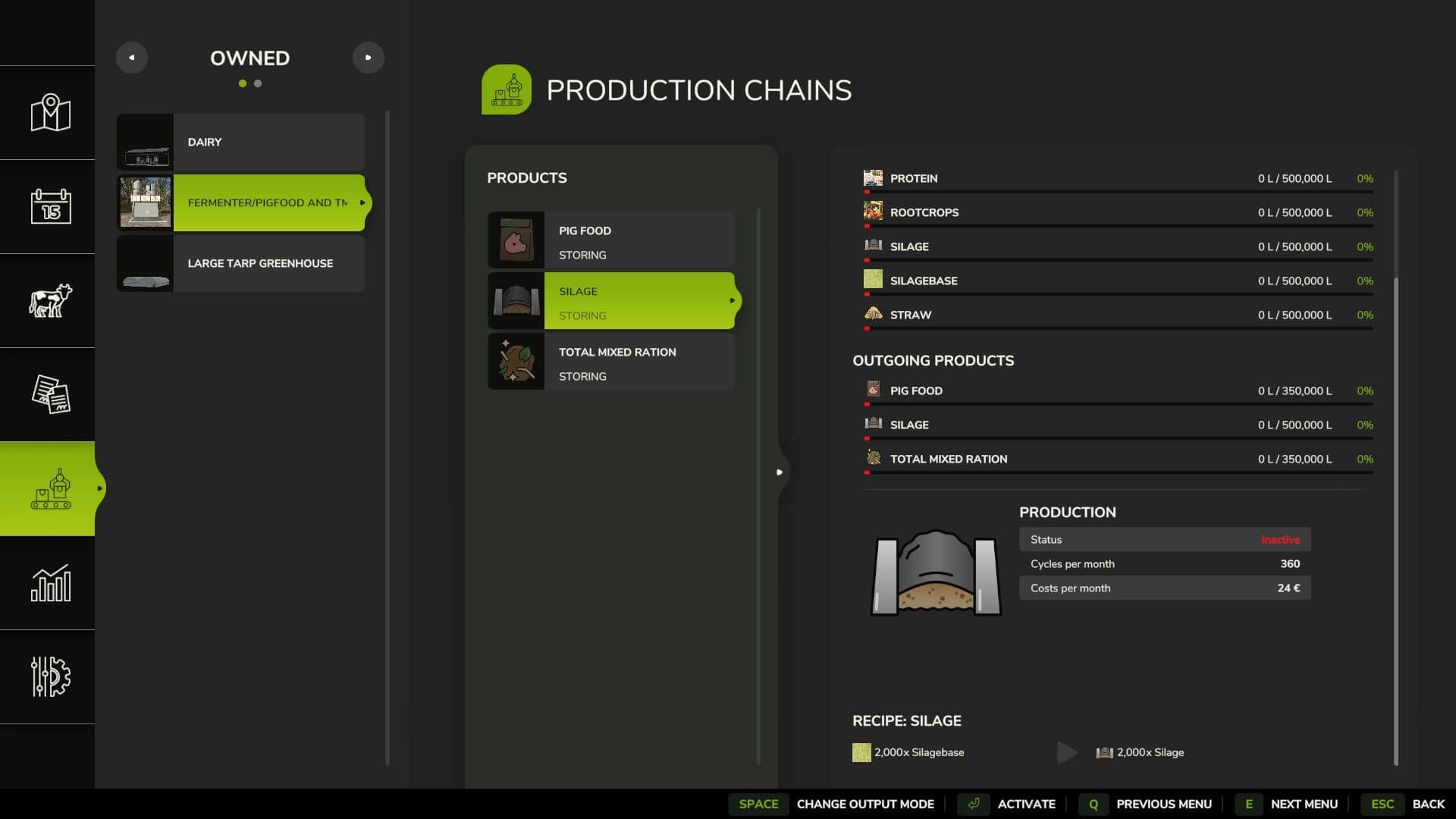Open the contracts papers sidebar icon
The image size is (1456, 819).
pyautogui.click(x=50, y=394)
